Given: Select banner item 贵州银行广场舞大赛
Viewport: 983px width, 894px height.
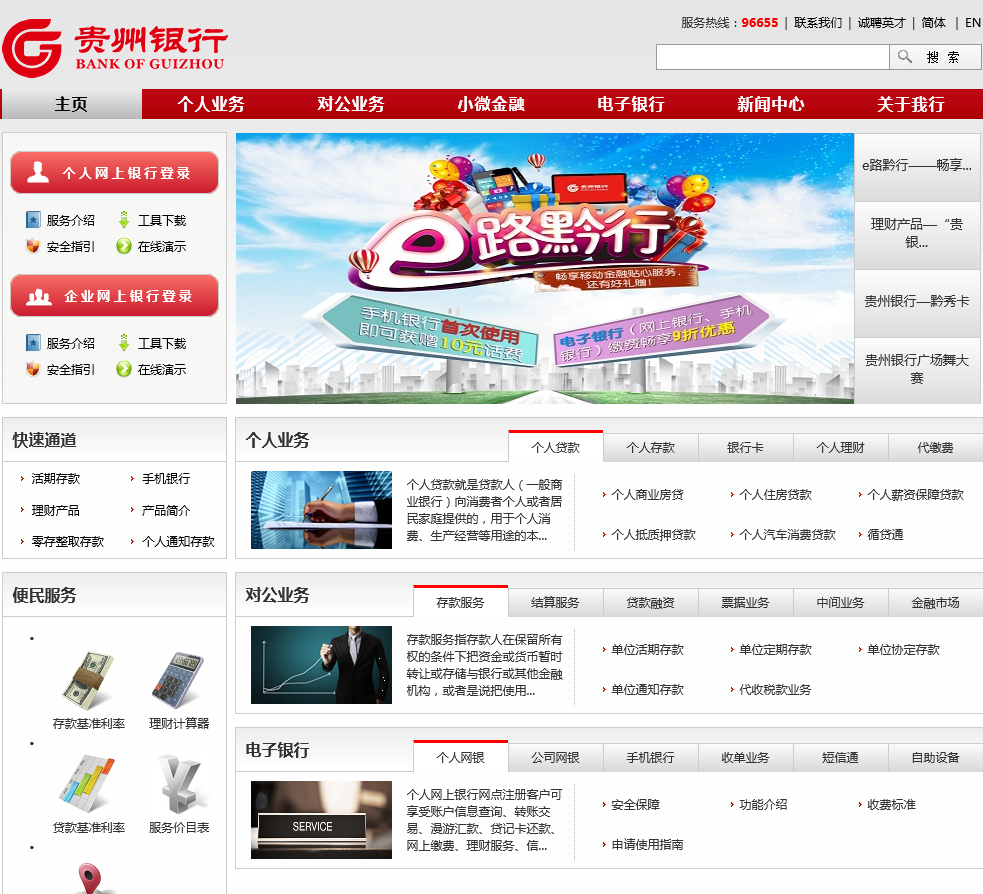Looking at the screenshot, I should pos(917,370).
